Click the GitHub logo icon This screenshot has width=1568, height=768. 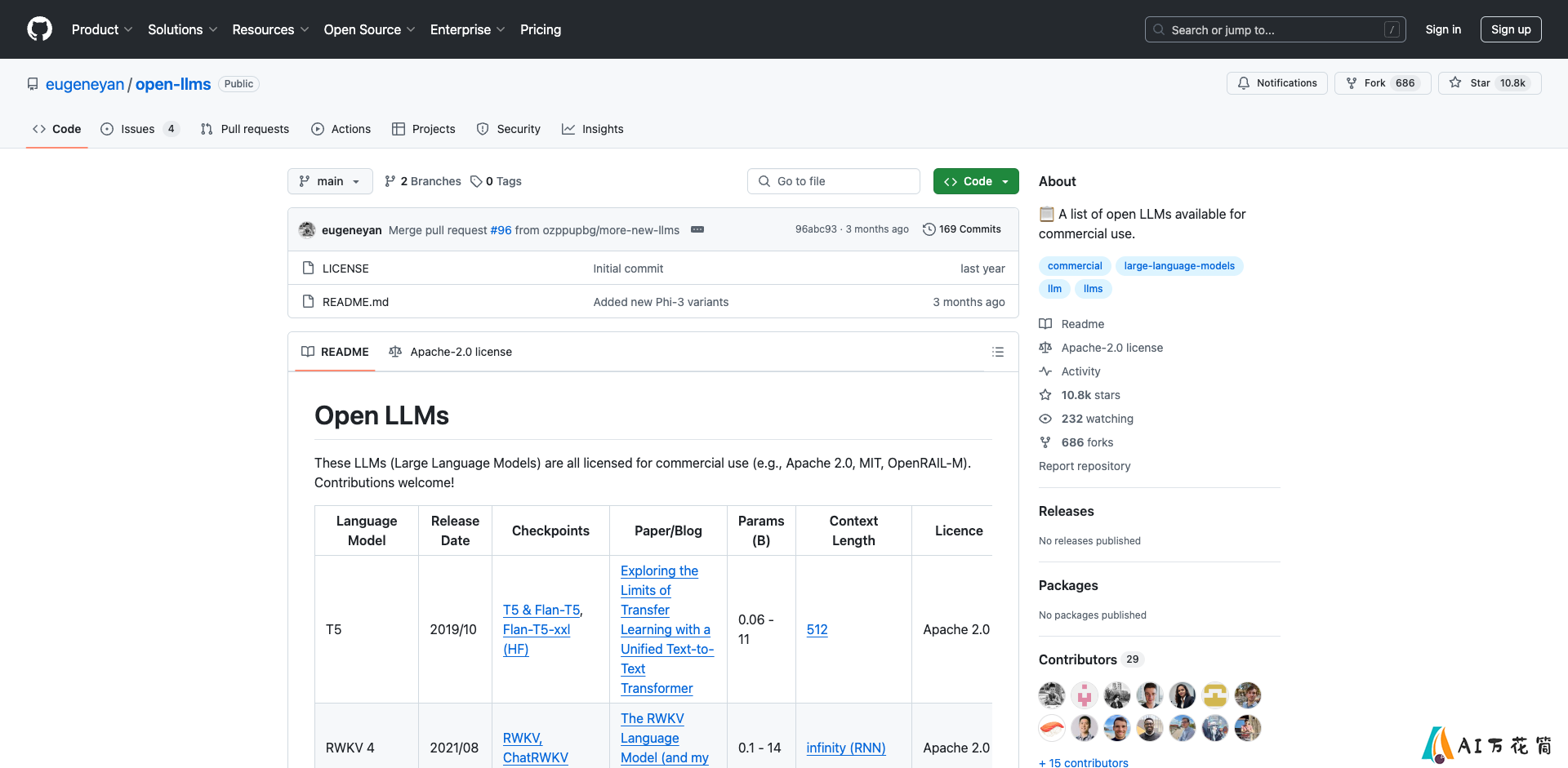[39, 29]
